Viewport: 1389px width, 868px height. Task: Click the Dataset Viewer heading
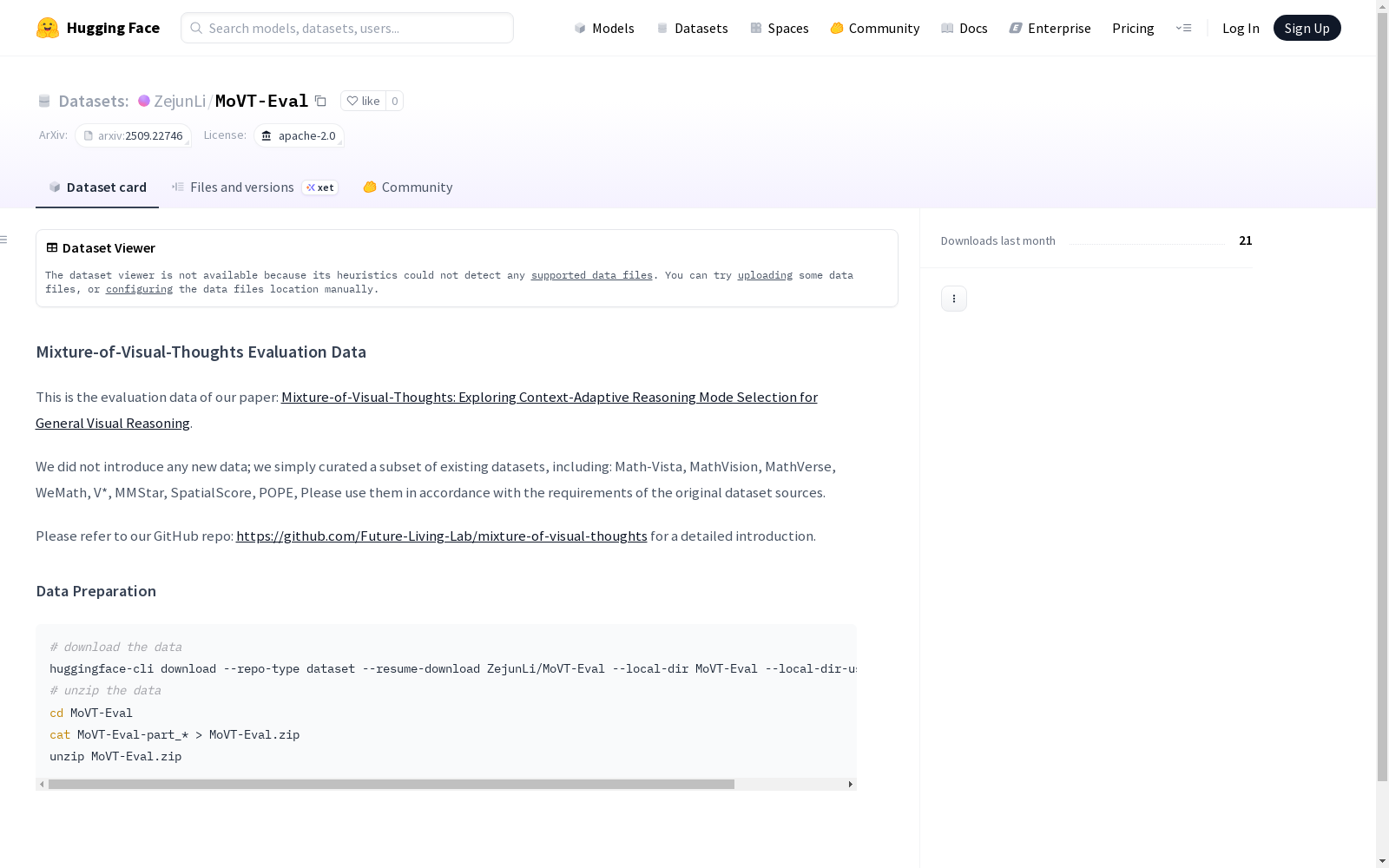pyautogui.click(x=101, y=247)
